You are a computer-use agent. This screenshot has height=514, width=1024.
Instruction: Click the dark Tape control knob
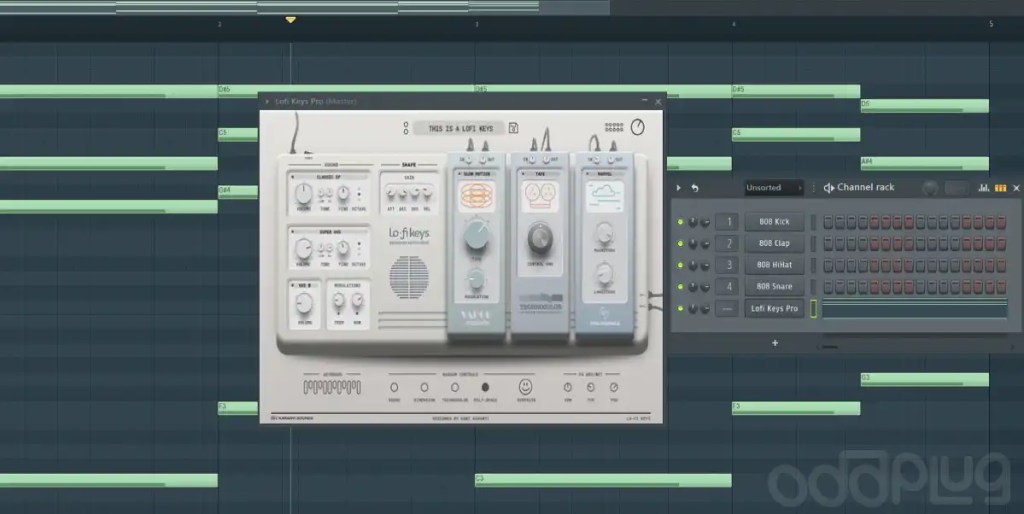click(x=540, y=239)
